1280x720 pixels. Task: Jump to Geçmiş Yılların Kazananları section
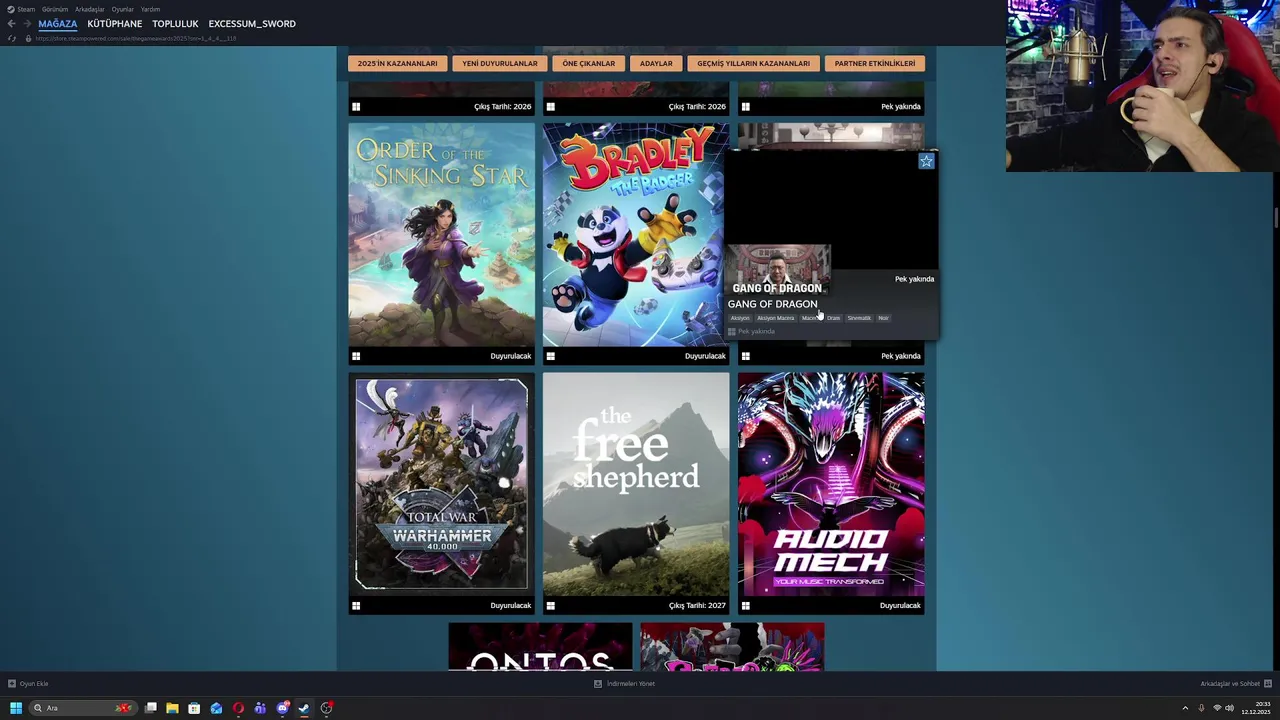[x=753, y=63]
